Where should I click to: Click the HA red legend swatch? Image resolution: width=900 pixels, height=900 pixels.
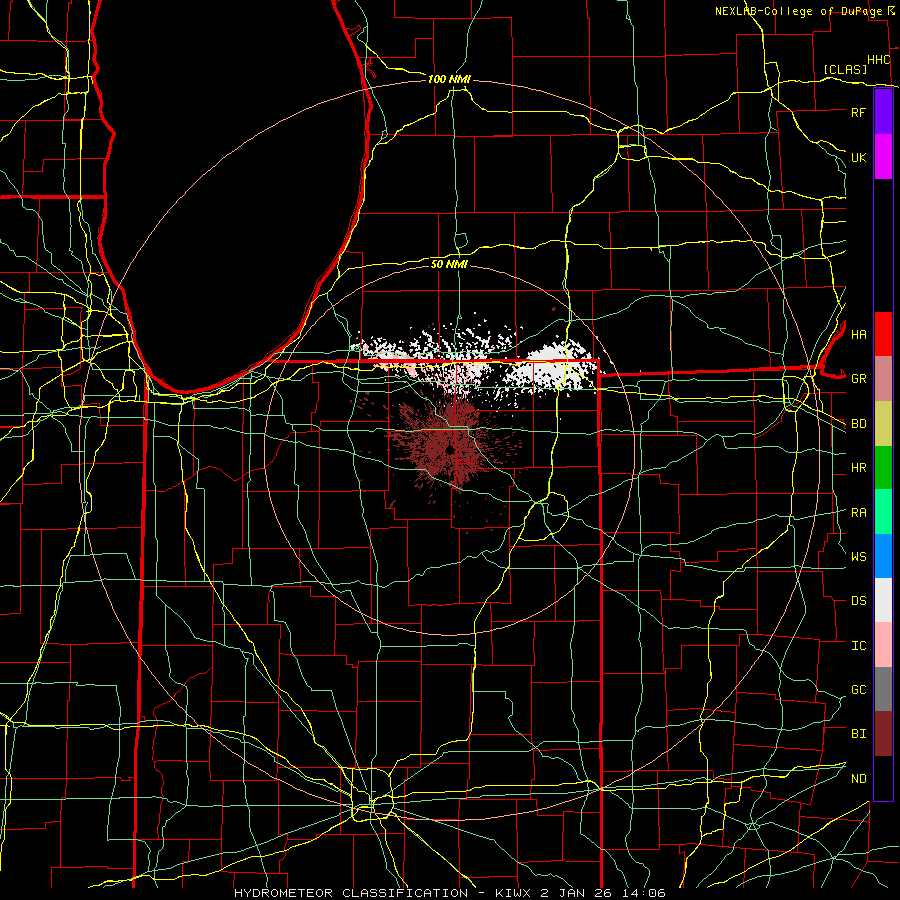(883, 334)
